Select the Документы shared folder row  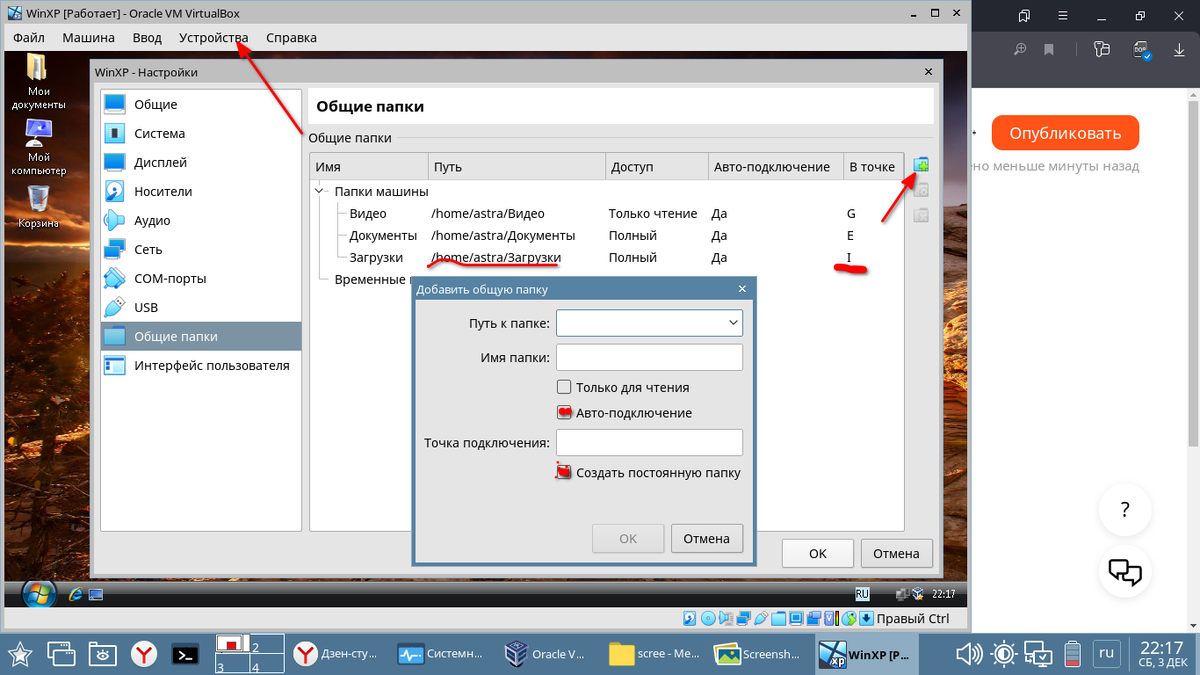607,235
